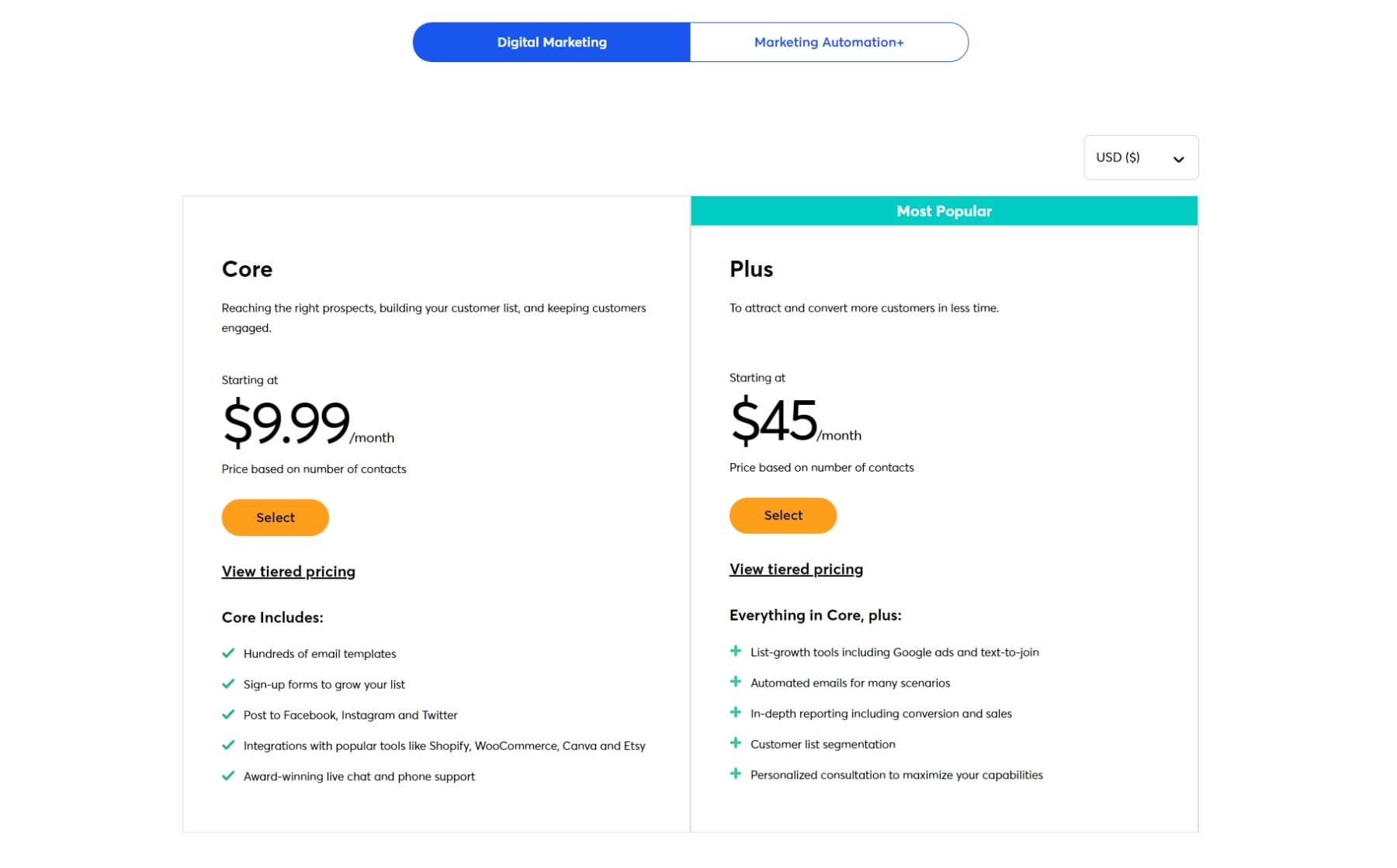Select the Digital Marketing tab
The image size is (1397, 868).
552,42
